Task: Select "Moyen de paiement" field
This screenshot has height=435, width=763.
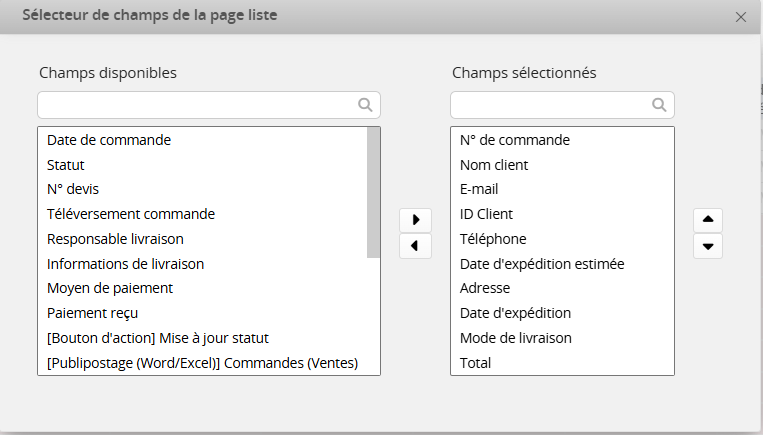Action: 110,288
